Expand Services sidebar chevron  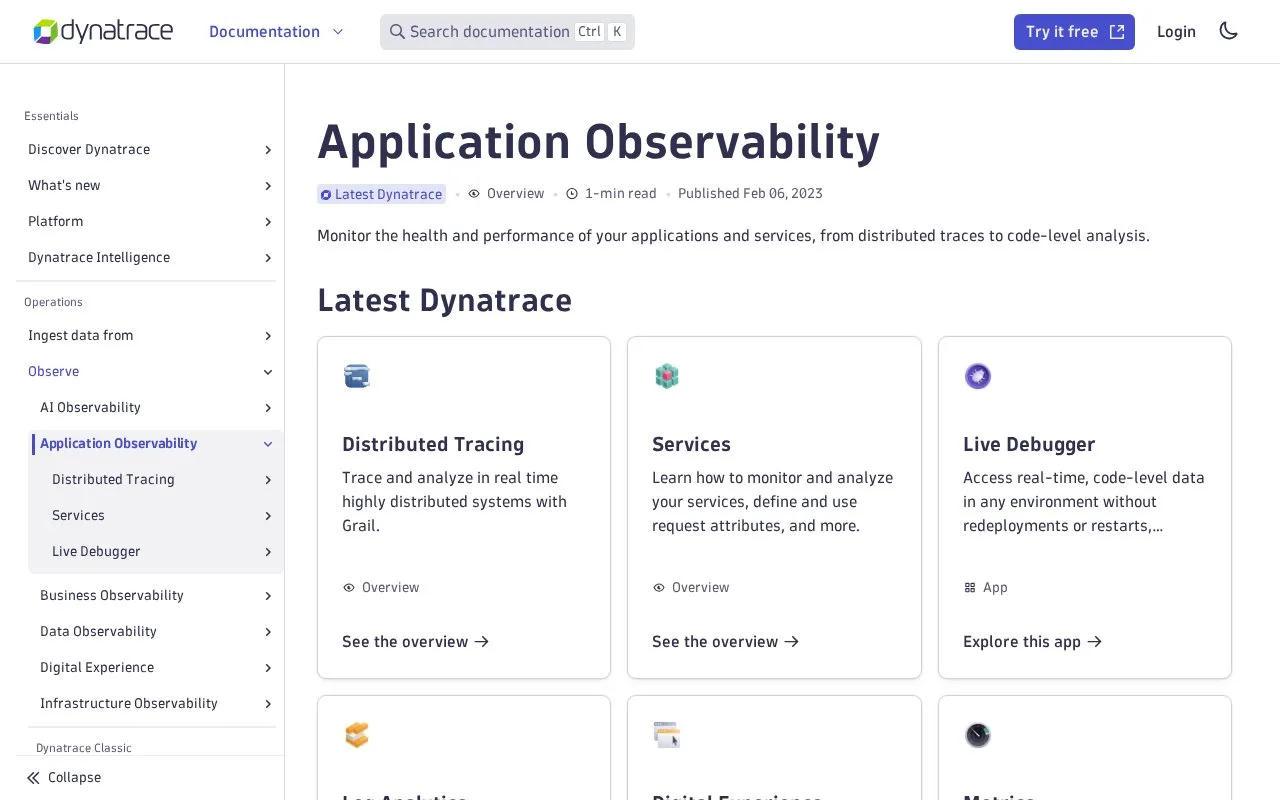[x=268, y=516]
